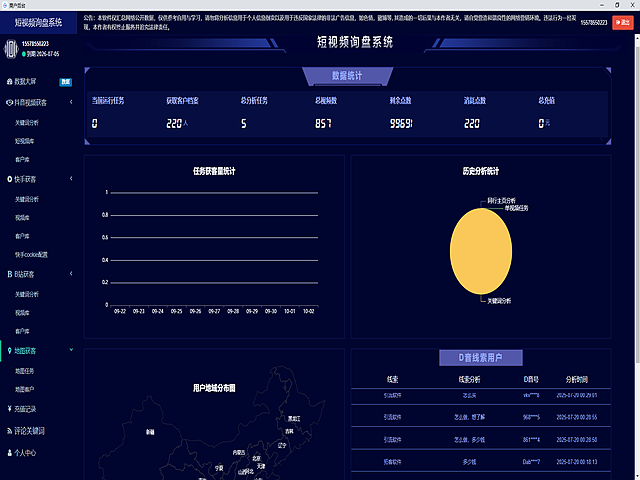Click the B站获客 section icon

click(x=9, y=274)
